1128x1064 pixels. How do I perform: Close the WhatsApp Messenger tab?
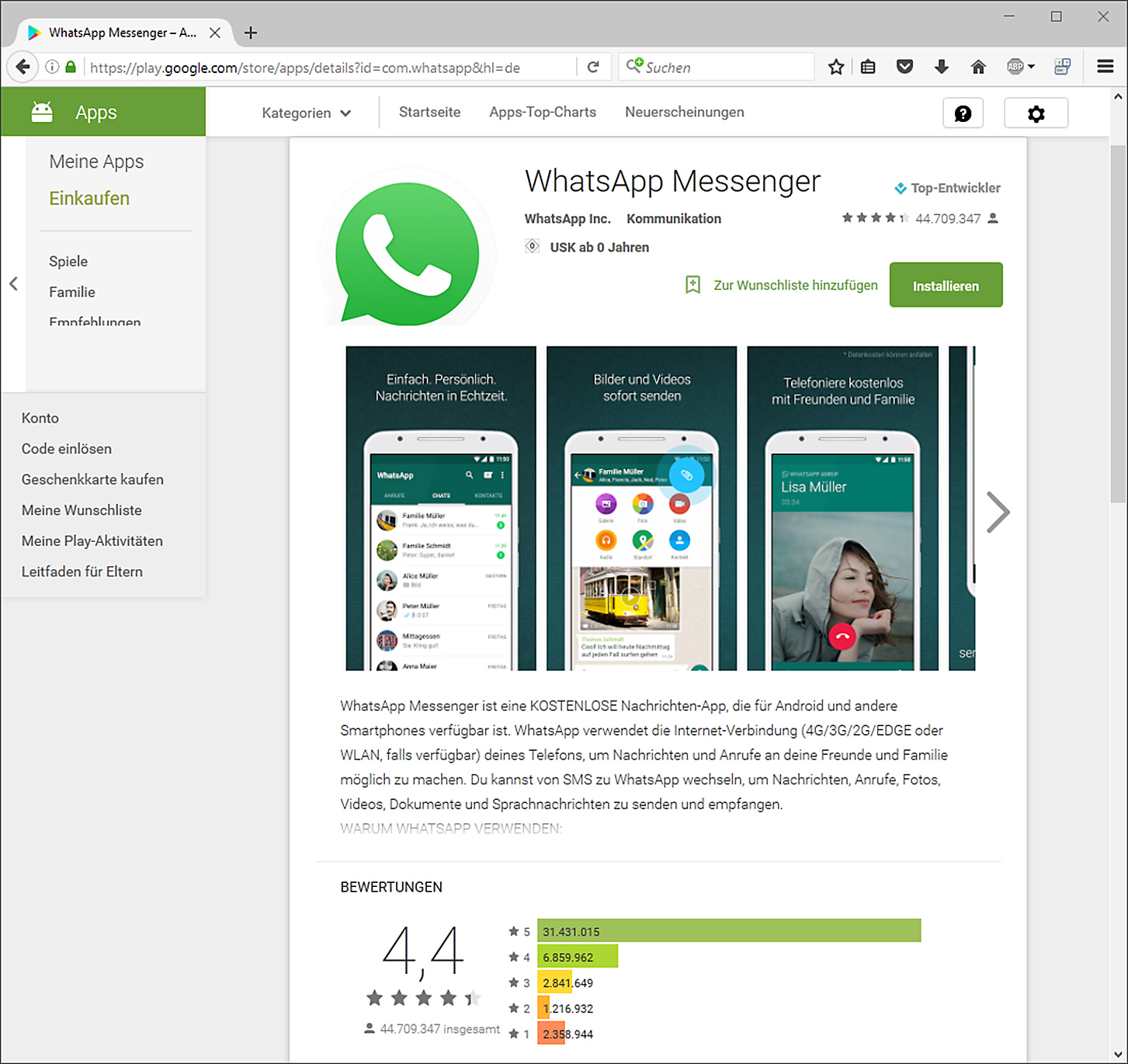(215, 33)
